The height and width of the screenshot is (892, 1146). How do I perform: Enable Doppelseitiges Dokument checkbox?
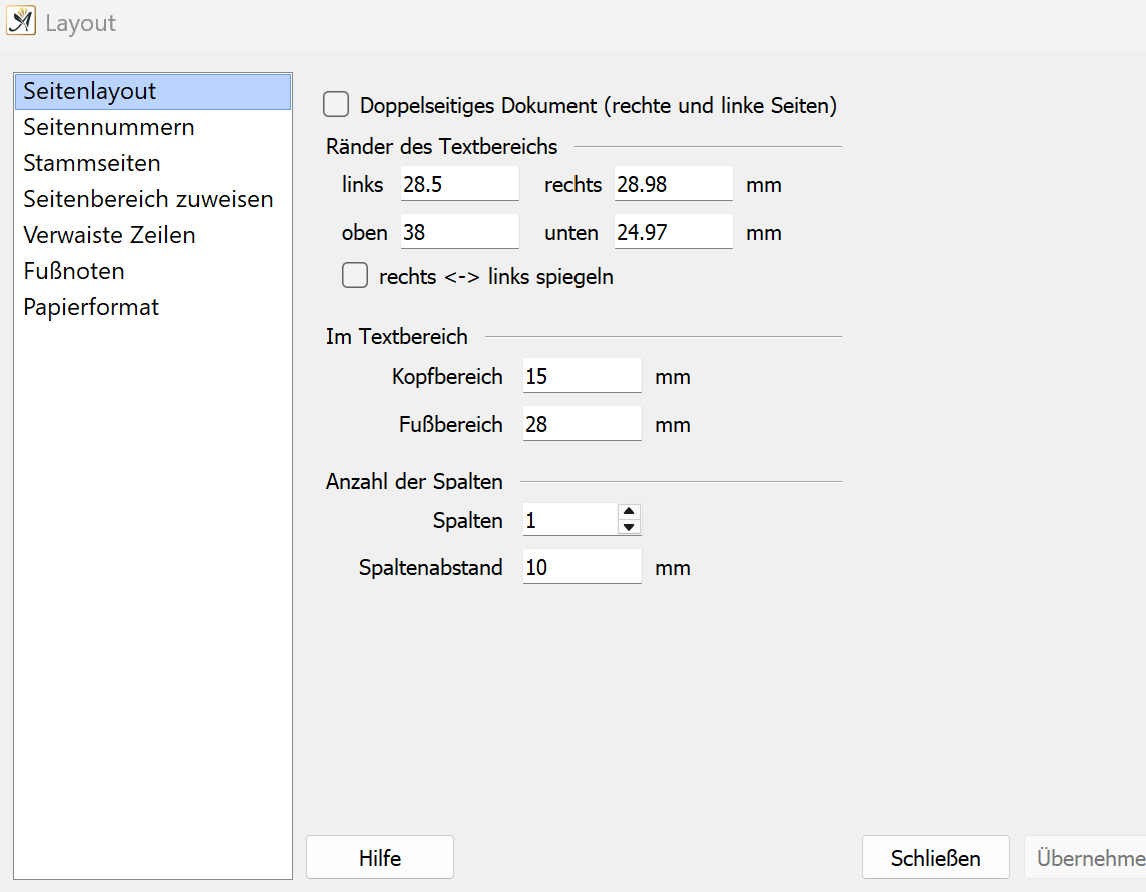point(336,105)
